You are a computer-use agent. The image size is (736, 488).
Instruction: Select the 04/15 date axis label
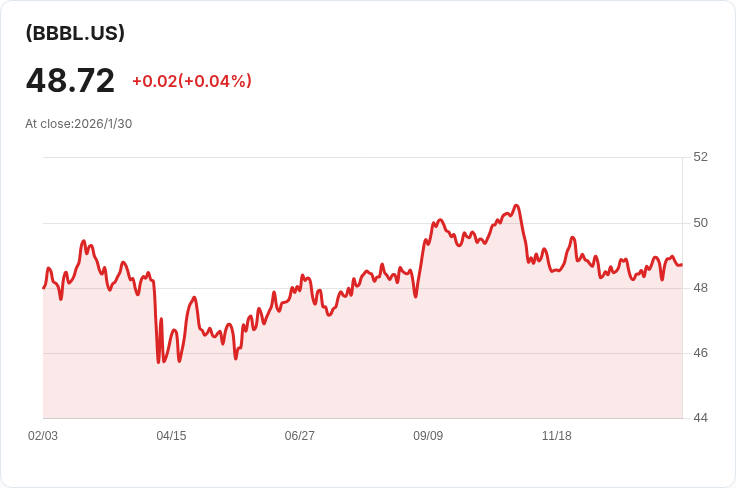tap(171, 436)
